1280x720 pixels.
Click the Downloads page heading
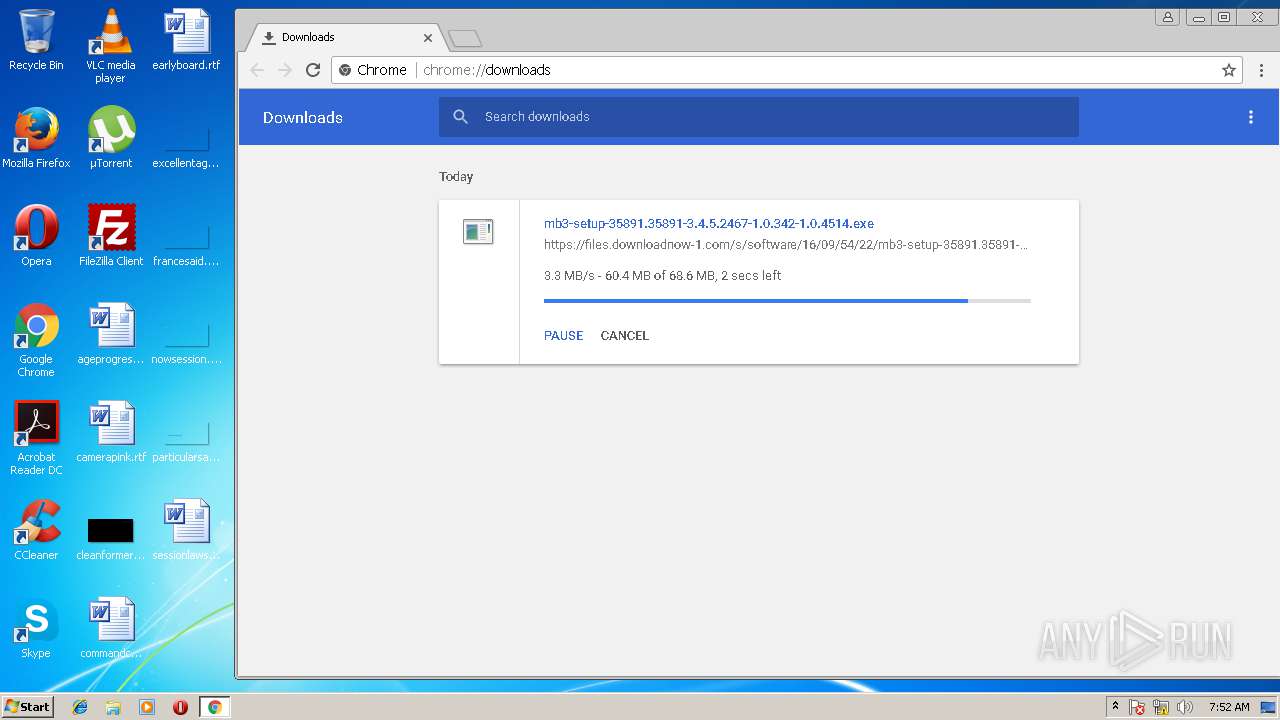coord(303,117)
